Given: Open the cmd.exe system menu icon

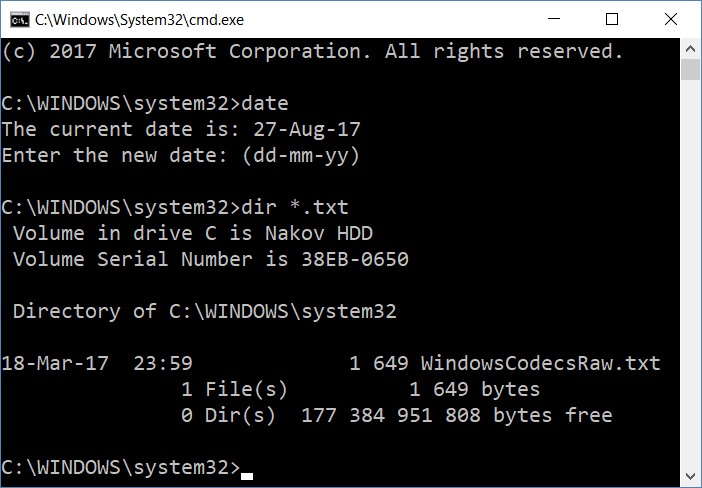Looking at the screenshot, I should (20, 20).
